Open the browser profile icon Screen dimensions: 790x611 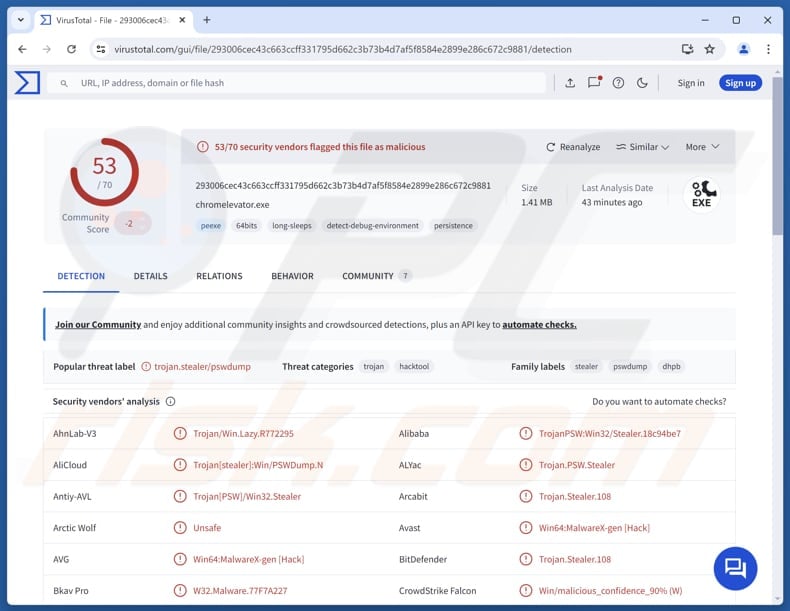[744, 49]
